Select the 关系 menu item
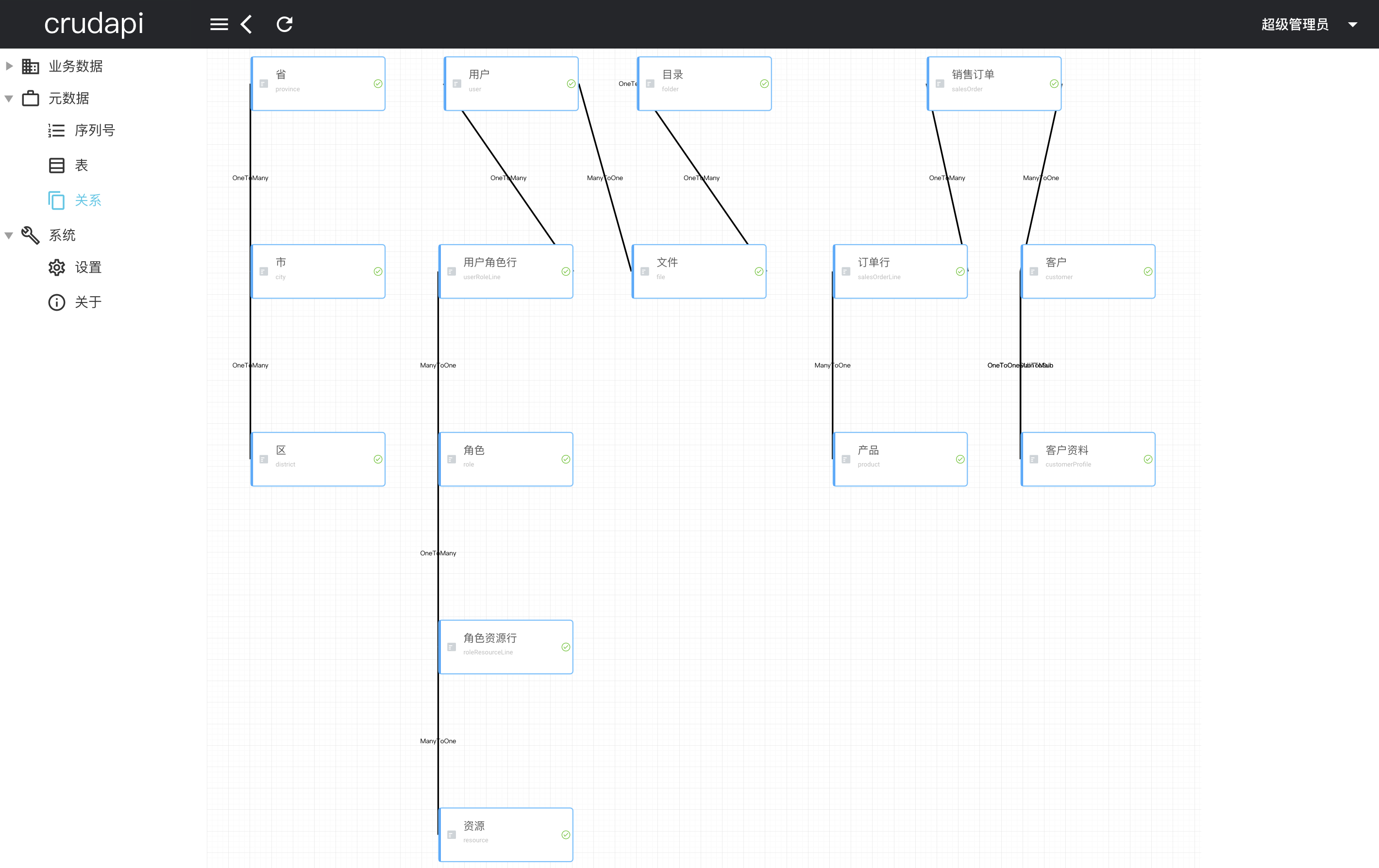 point(87,200)
